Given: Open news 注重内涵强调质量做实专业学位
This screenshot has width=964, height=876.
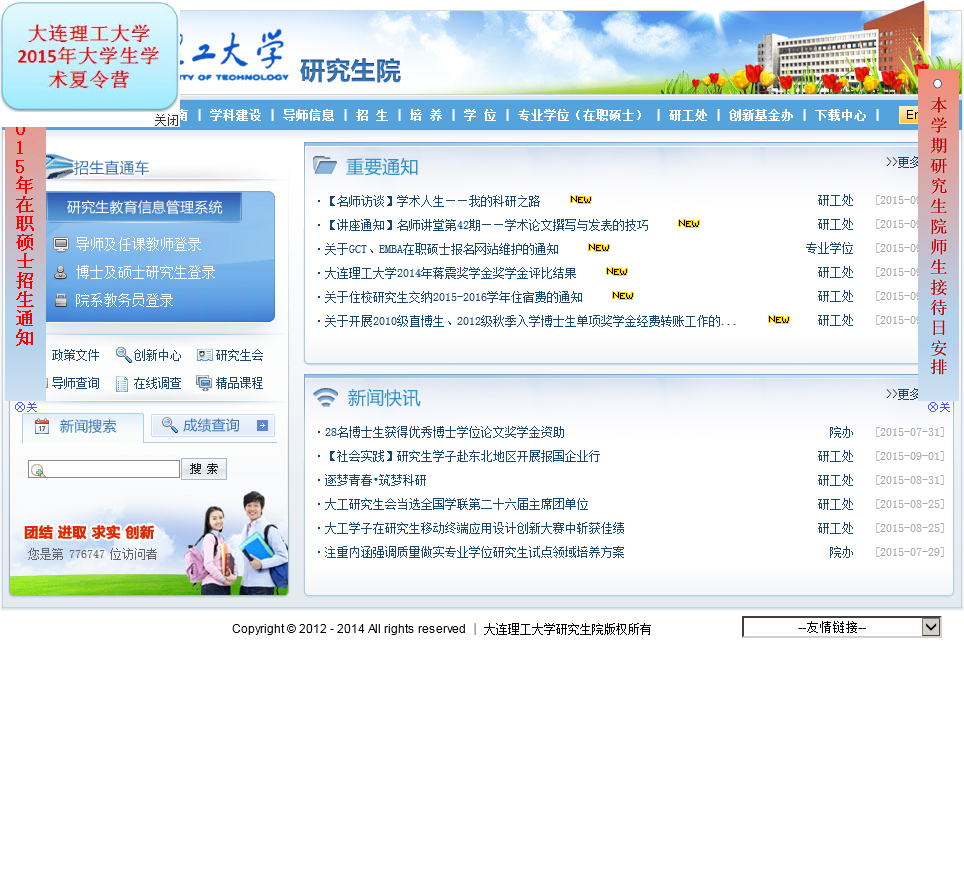Looking at the screenshot, I should (475, 552).
